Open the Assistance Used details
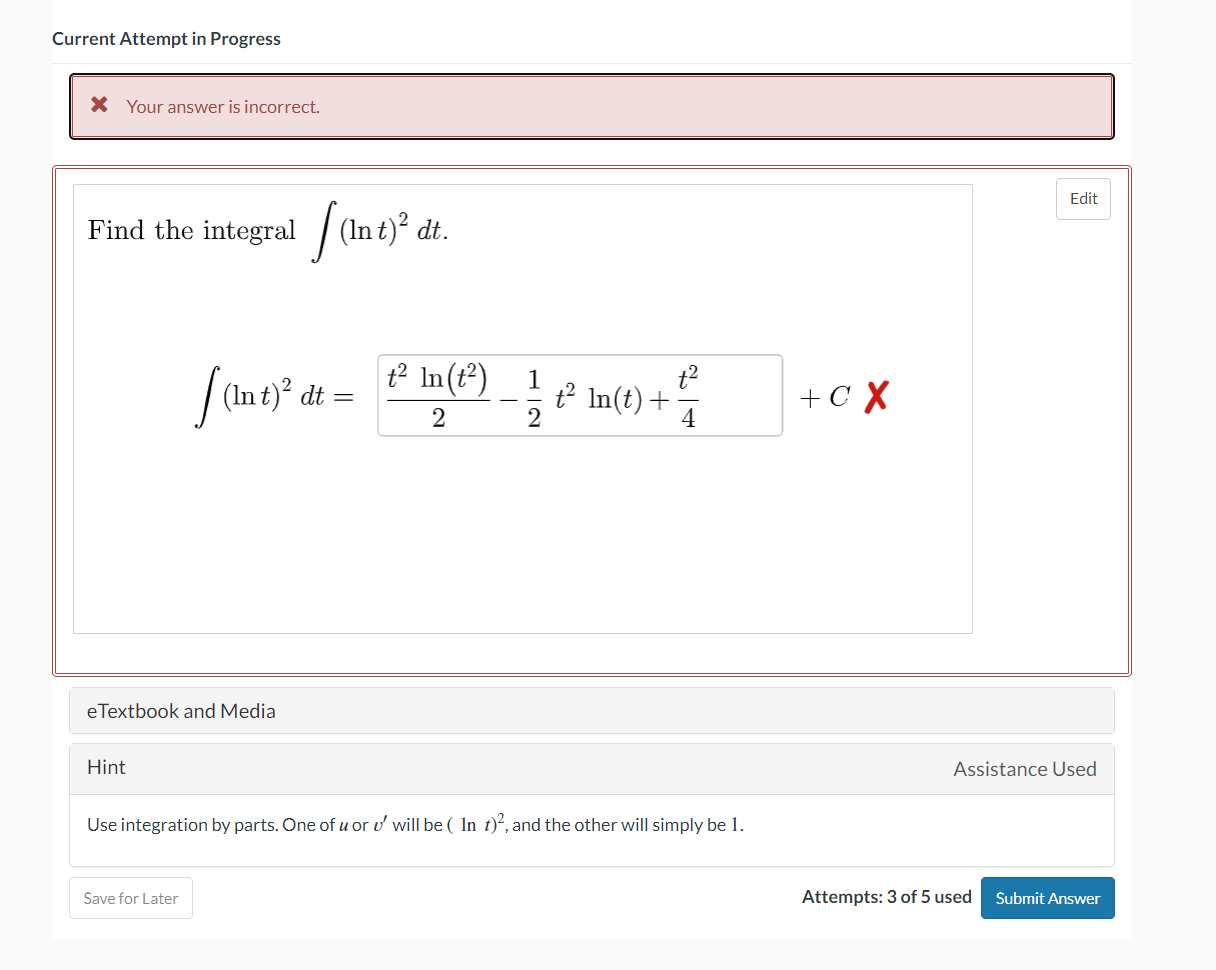Image resolution: width=1216 pixels, height=970 pixels. coord(1025,768)
